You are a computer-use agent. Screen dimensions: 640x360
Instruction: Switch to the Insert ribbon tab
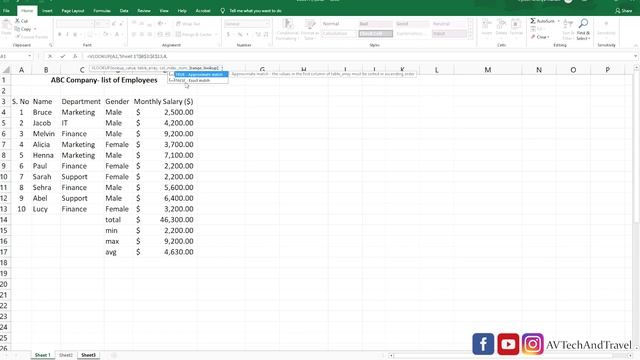(x=47, y=11)
